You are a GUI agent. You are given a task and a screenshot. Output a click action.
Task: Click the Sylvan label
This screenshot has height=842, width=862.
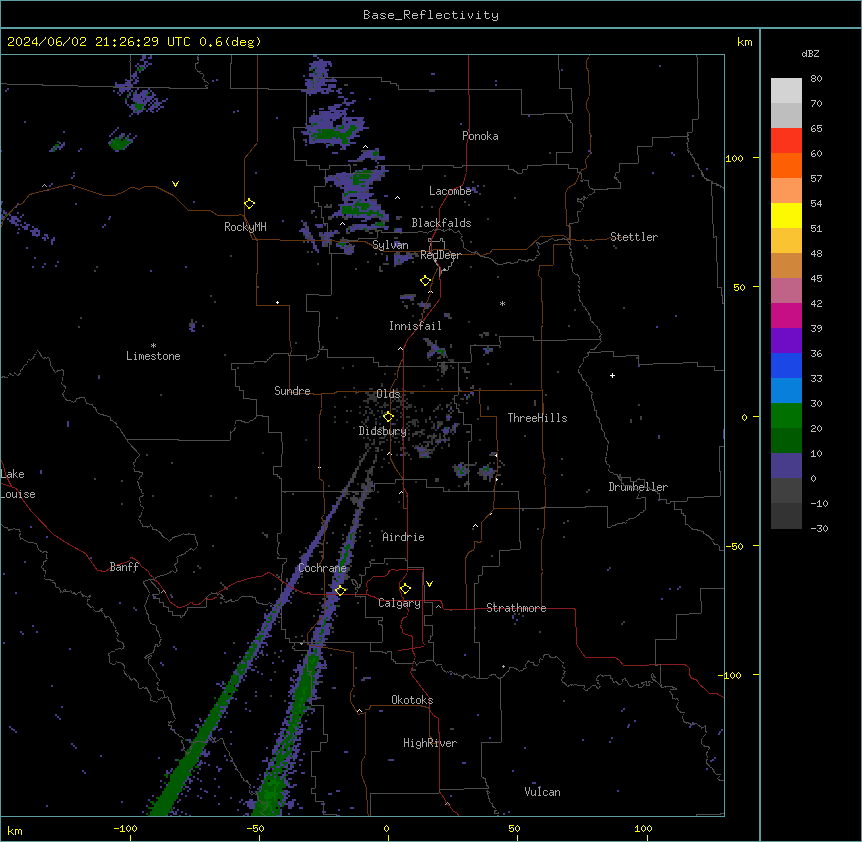point(390,245)
